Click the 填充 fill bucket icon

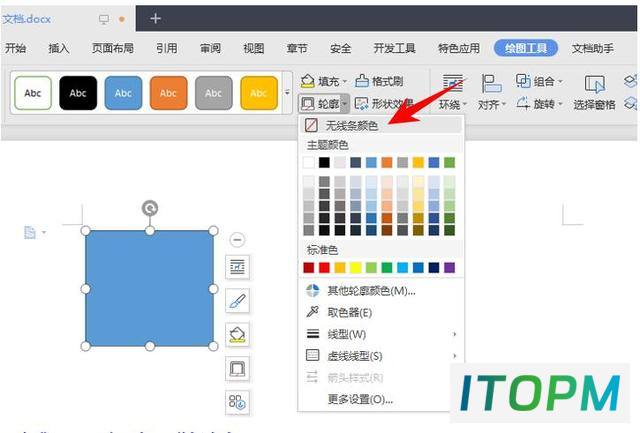(307, 81)
